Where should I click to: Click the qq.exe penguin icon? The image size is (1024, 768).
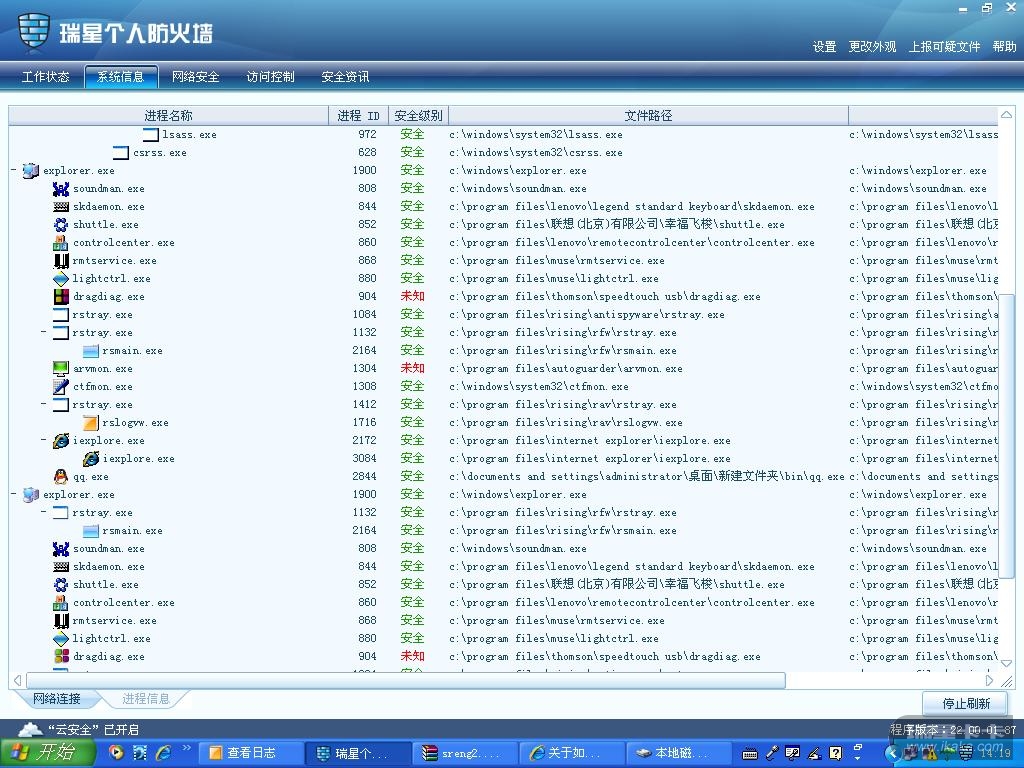click(x=61, y=477)
